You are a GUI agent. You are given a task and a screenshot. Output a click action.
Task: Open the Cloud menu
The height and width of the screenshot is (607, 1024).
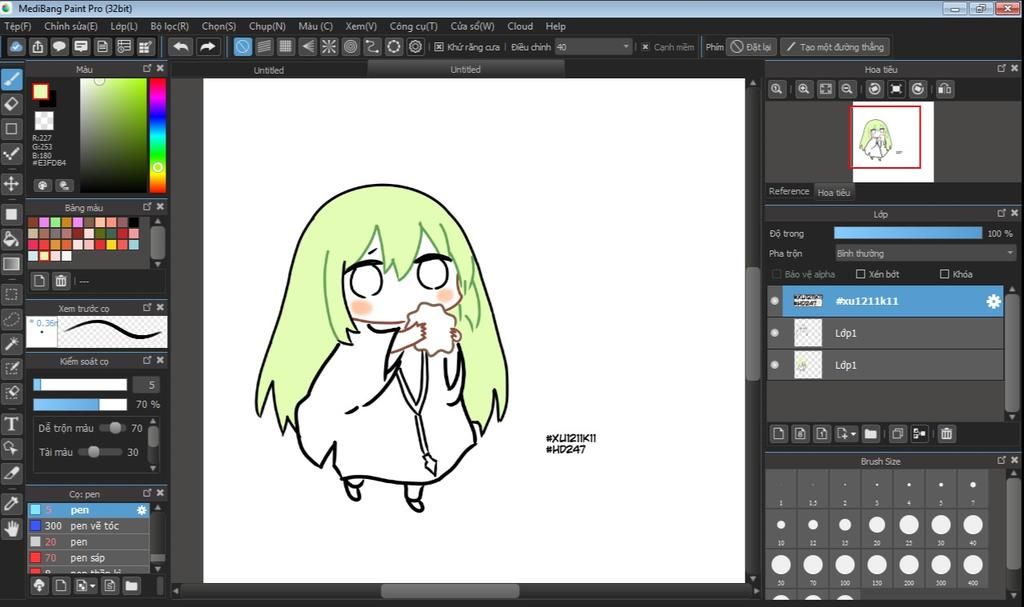(520, 26)
